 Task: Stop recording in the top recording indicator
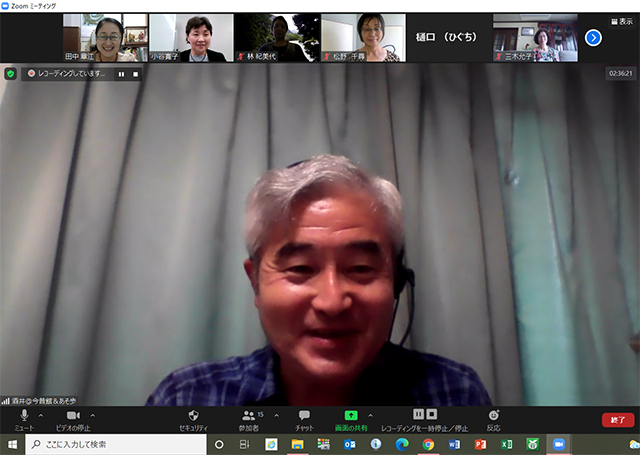pyautogui.click(x=135, y=73)
